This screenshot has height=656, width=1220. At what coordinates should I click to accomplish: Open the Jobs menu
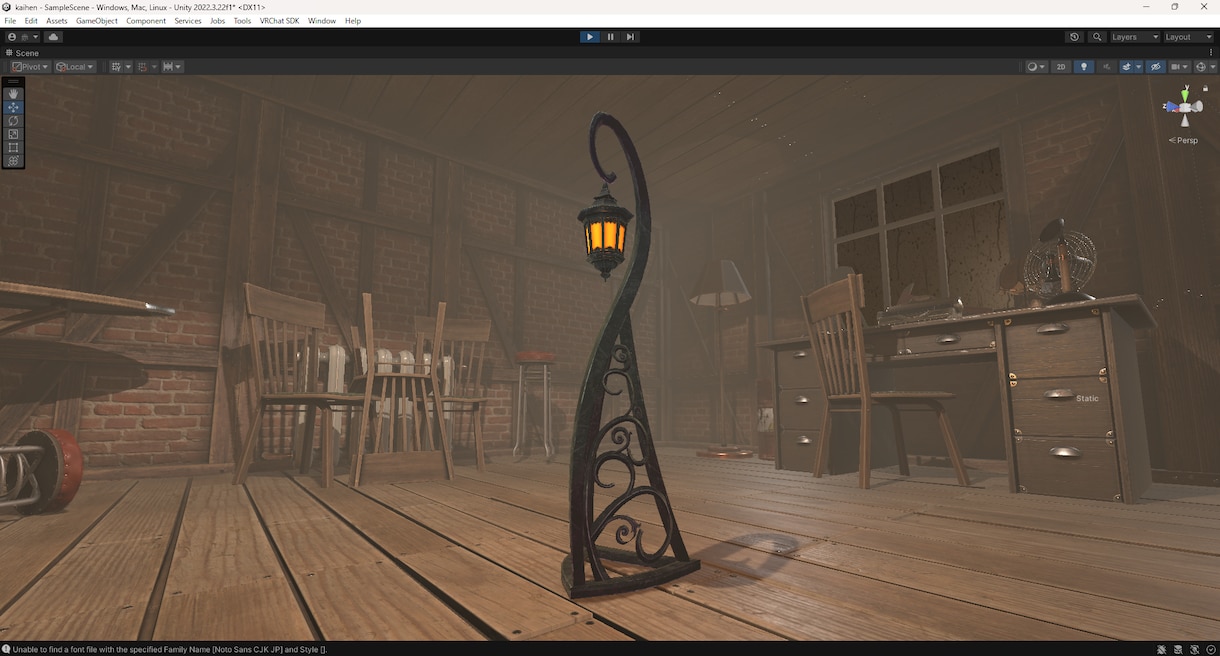pos(217,21)
